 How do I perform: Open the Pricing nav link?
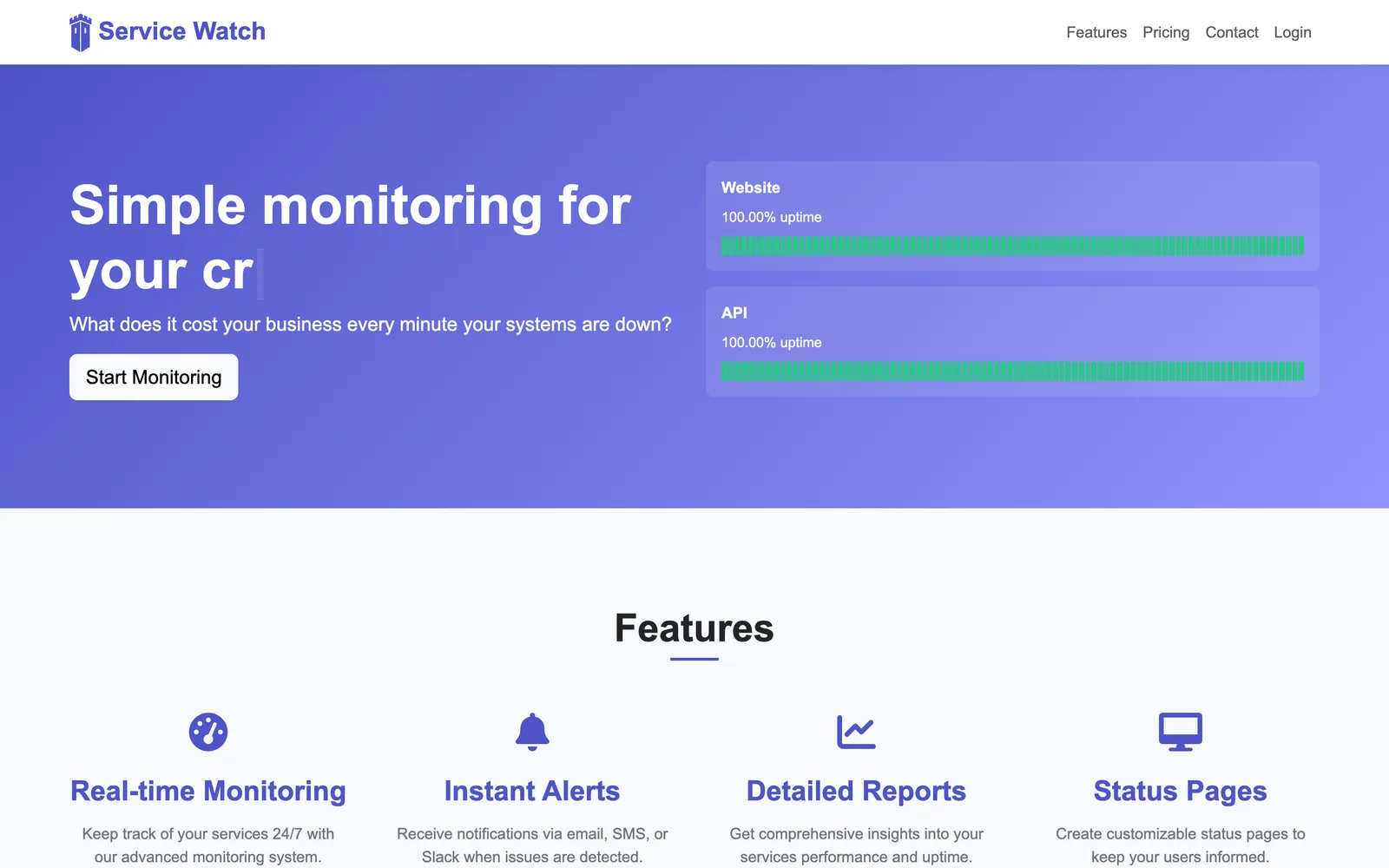click(1166, 32)
